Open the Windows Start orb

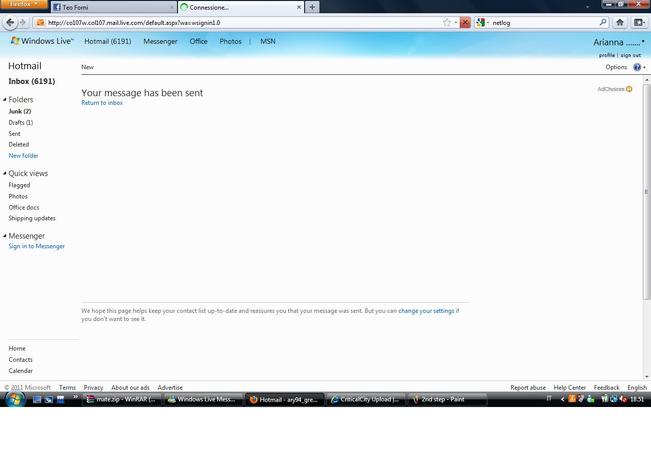tap(14, 400)
